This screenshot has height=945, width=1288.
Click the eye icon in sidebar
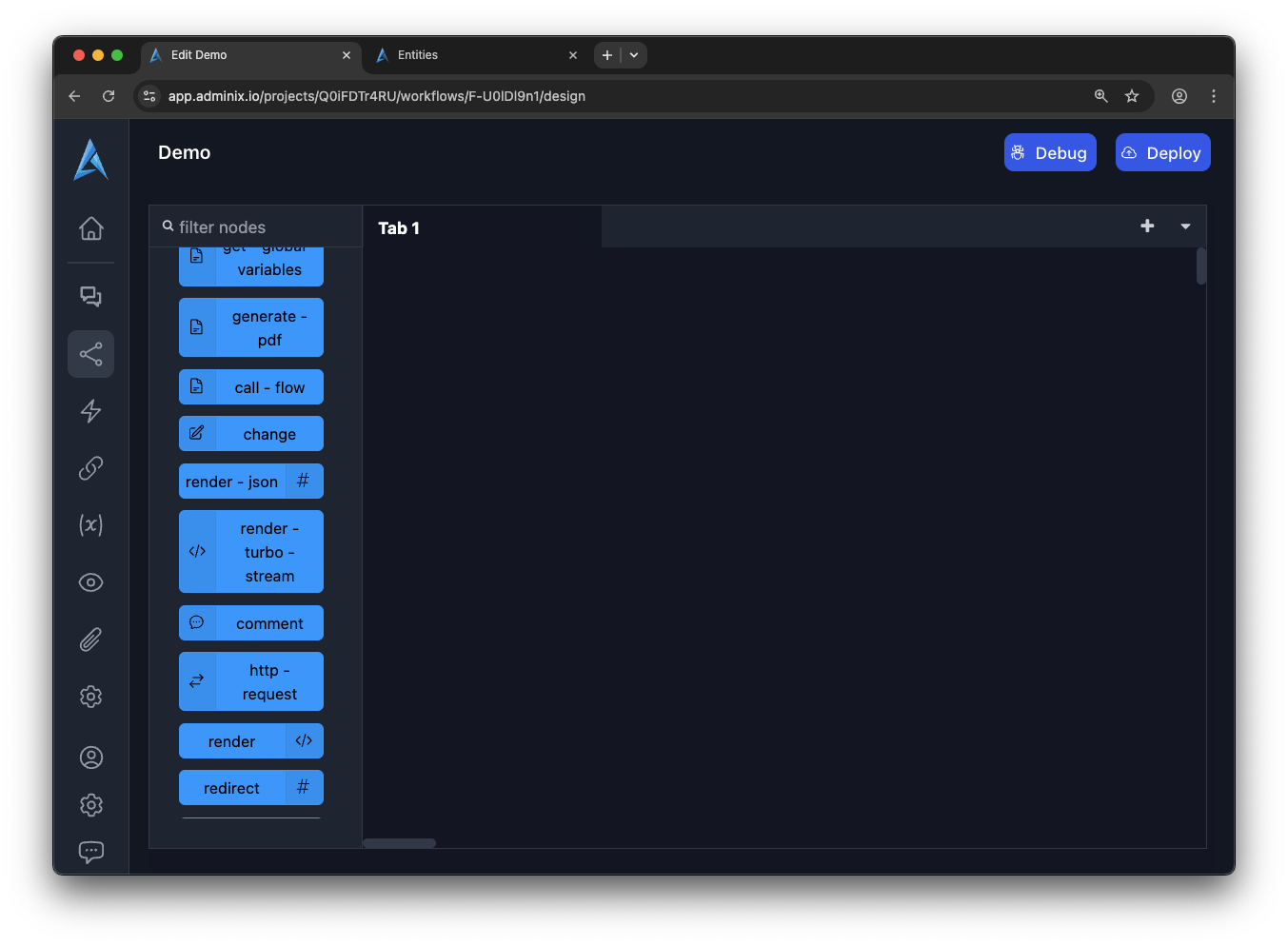(x=90, y=582)
